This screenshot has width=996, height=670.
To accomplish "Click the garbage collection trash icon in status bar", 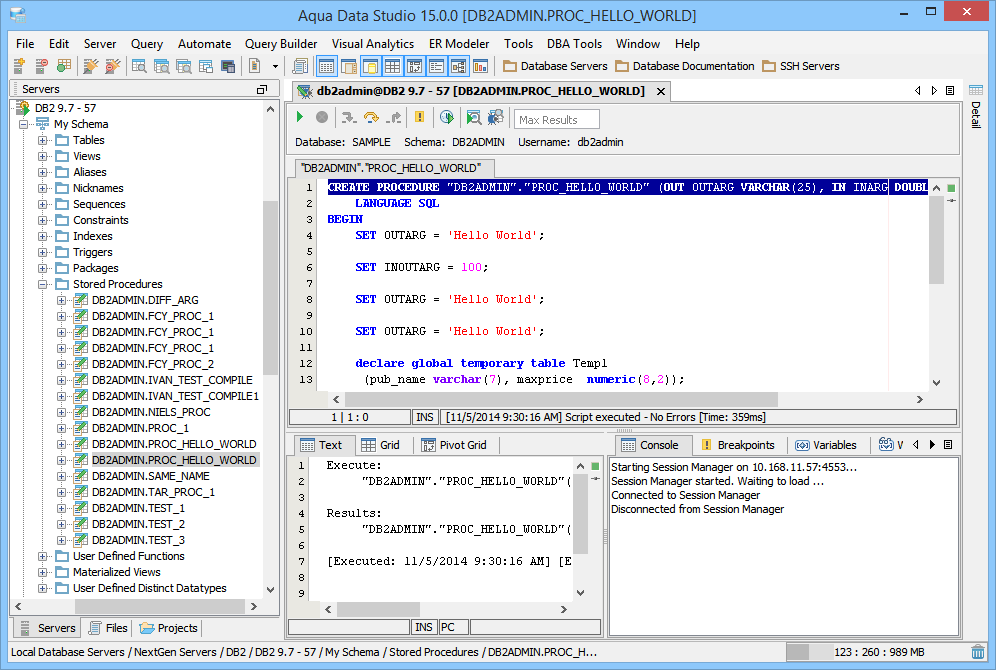I will [977, 652].
